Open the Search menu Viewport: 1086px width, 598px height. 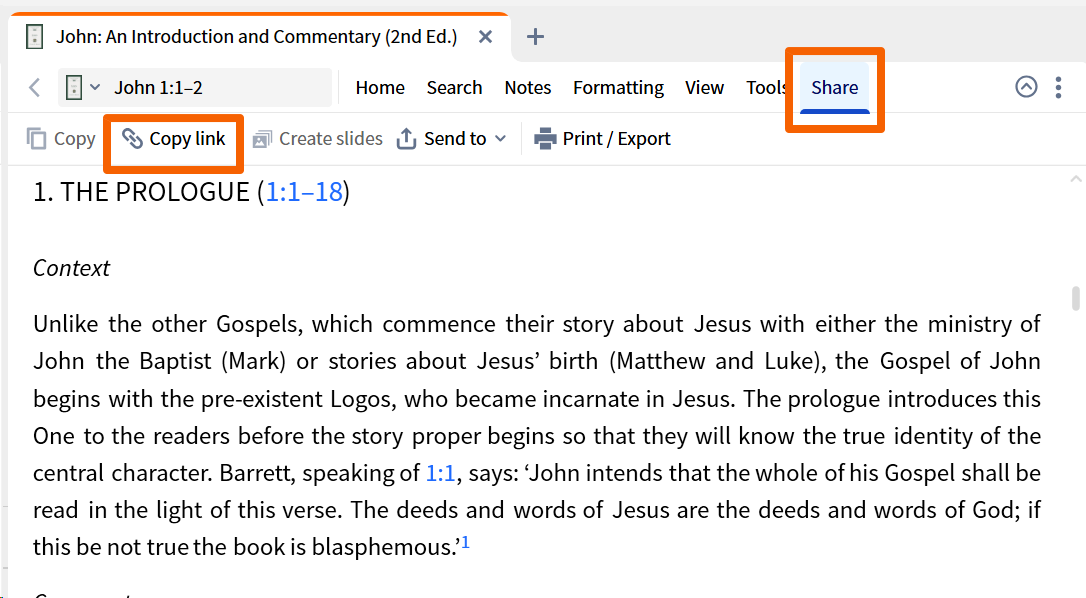click(454, 88)
